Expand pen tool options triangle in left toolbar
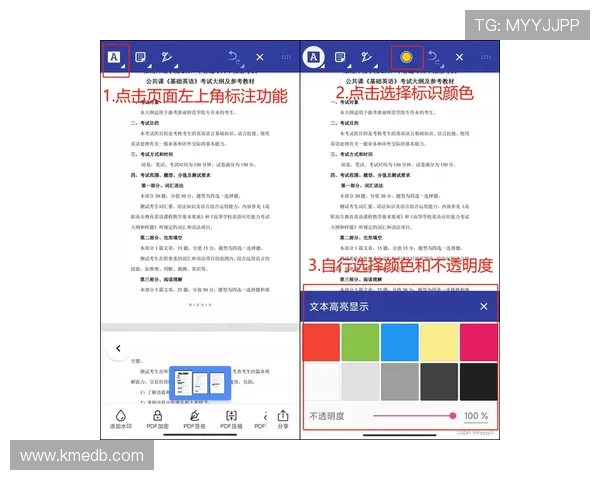The image size is (600, 480). point(176,66)
